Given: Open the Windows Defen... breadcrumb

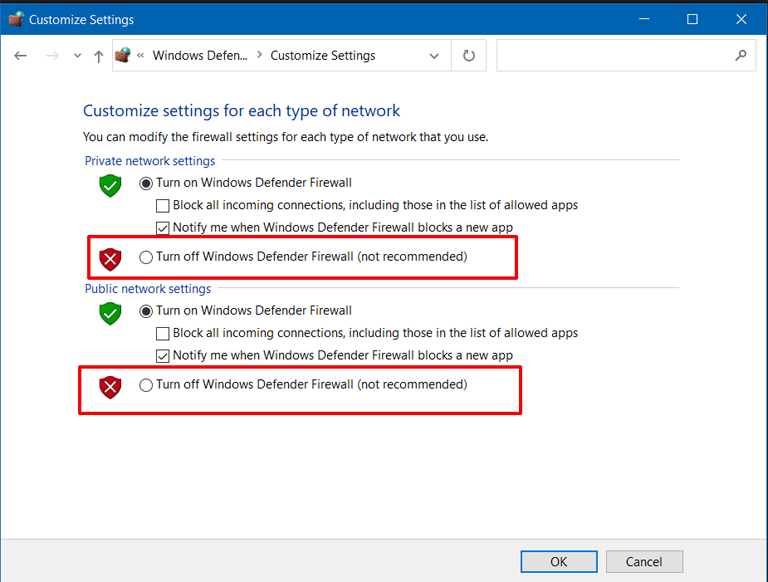Looking at the screenshot, I should coord(200,55).
